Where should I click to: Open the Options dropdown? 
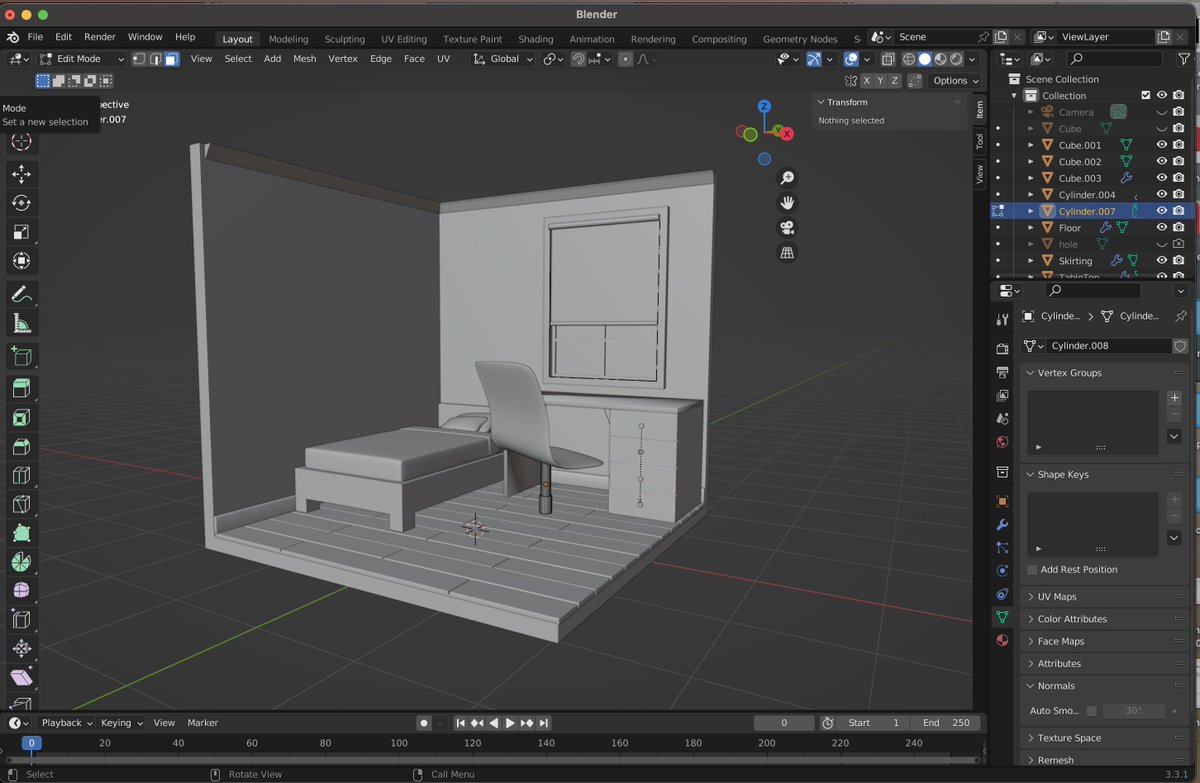[955, 81]
